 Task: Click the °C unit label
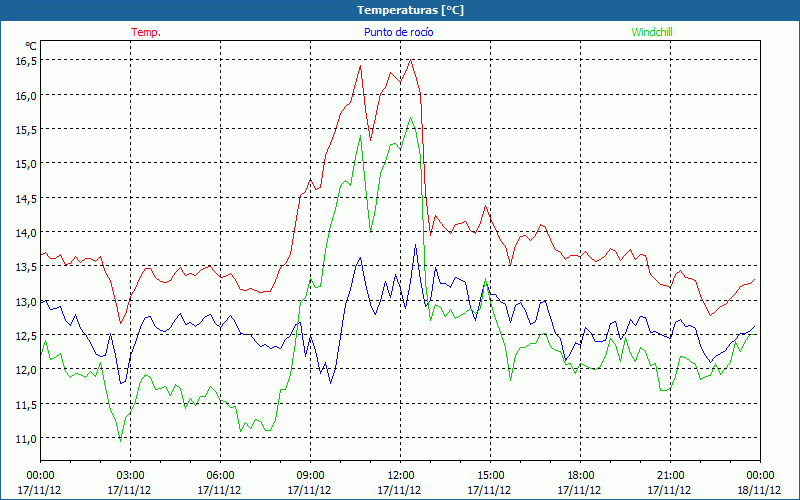click(x=31, y=46)
